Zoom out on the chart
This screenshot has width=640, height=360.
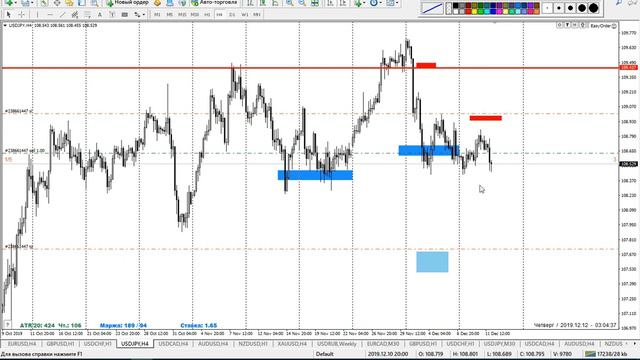(x=302, y=3)
